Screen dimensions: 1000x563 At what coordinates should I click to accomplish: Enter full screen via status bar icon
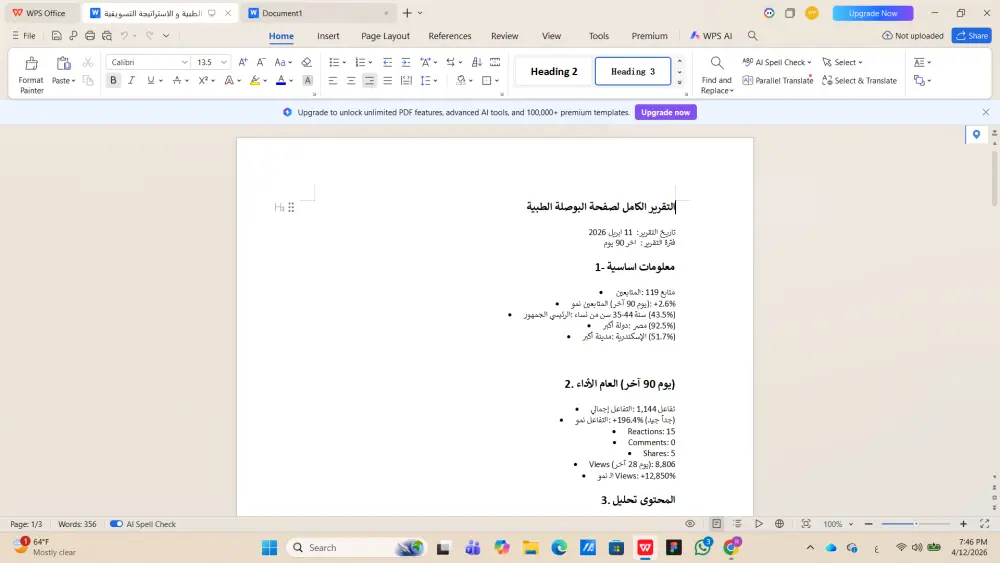point(985,524)
